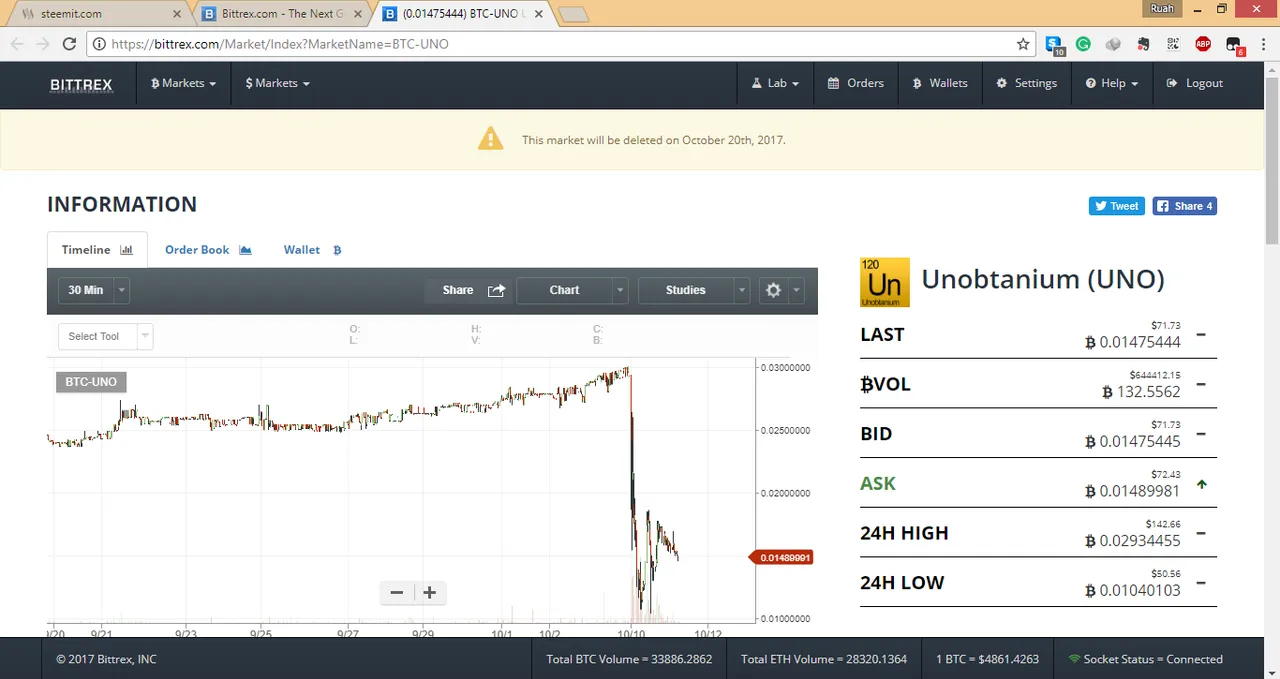The height and width of the screenshot is (679, 1280).
Task: Expand the Lab dropdown menu
Action: coord(775,84)
